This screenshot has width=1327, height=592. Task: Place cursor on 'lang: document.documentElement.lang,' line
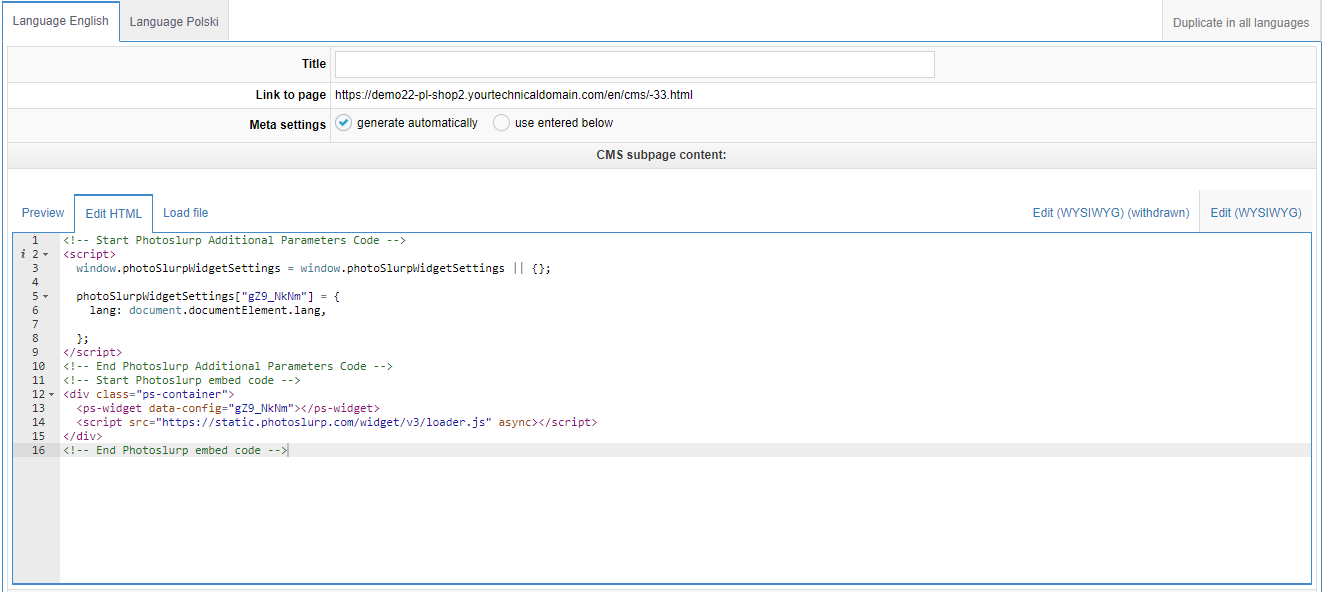coord(208,310)
